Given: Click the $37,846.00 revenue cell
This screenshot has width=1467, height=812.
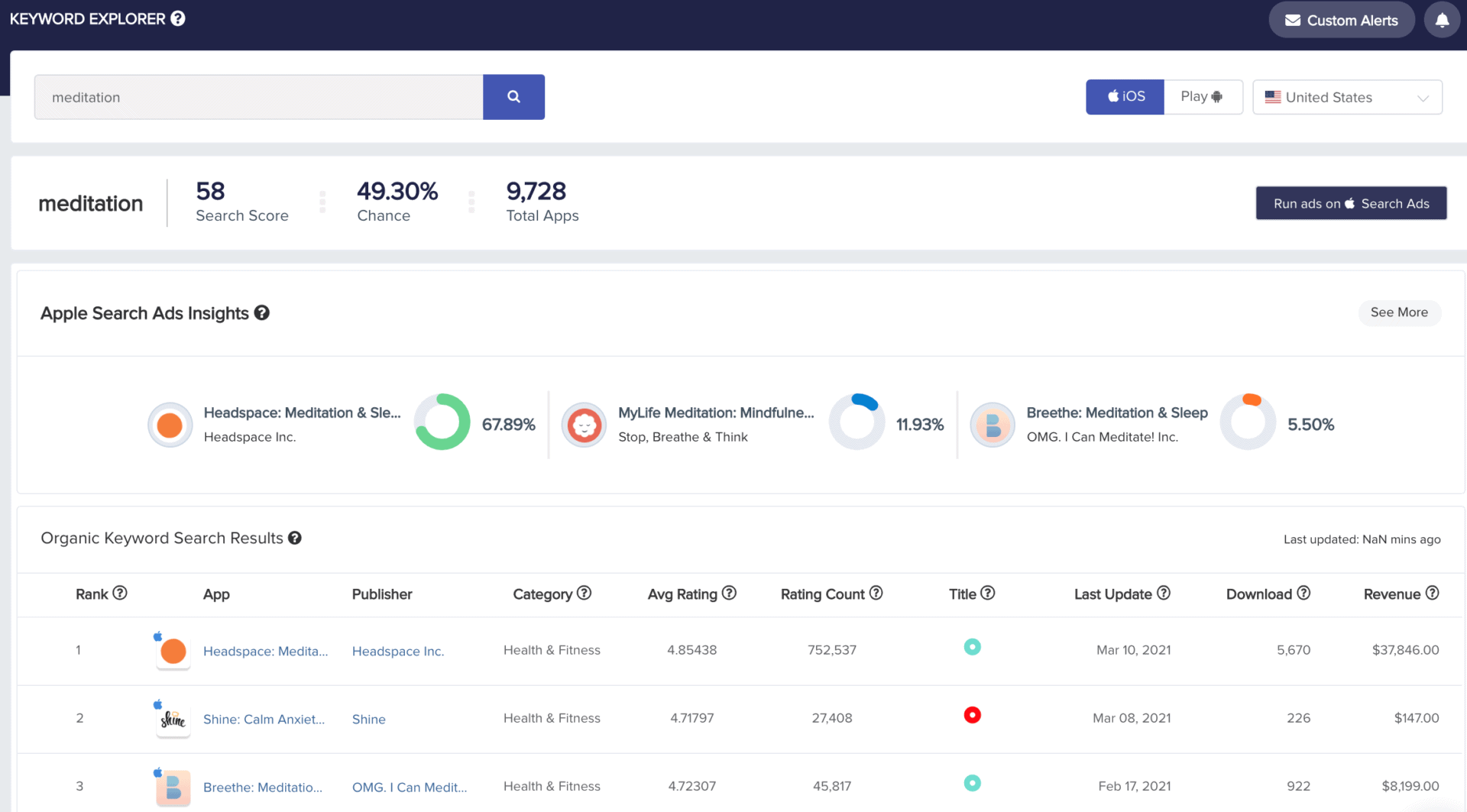Looking at the screenshot, I should point(1405,650).
